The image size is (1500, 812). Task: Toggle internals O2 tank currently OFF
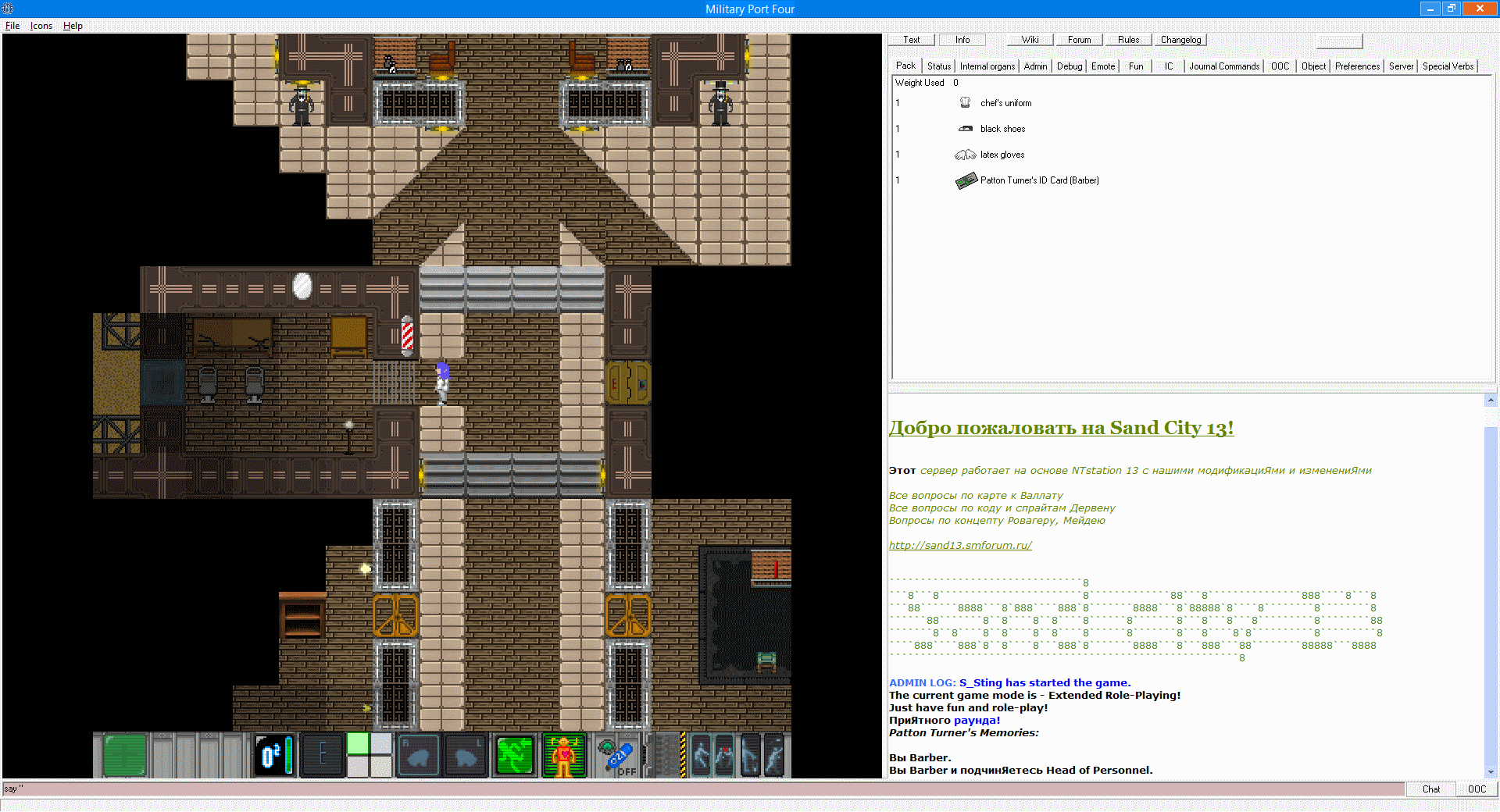(x=617, y=757)
